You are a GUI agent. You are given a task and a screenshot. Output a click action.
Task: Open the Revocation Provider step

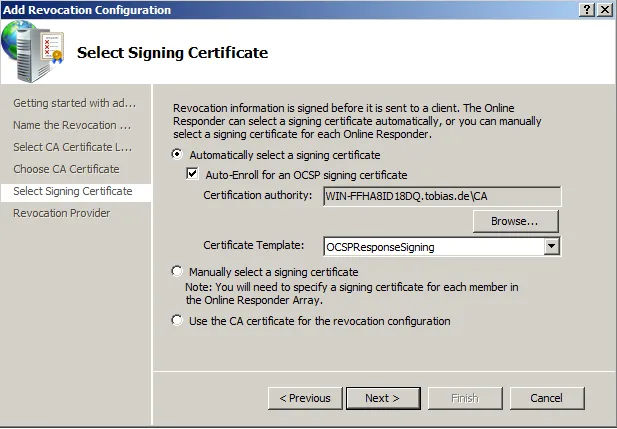click(62, 213)
